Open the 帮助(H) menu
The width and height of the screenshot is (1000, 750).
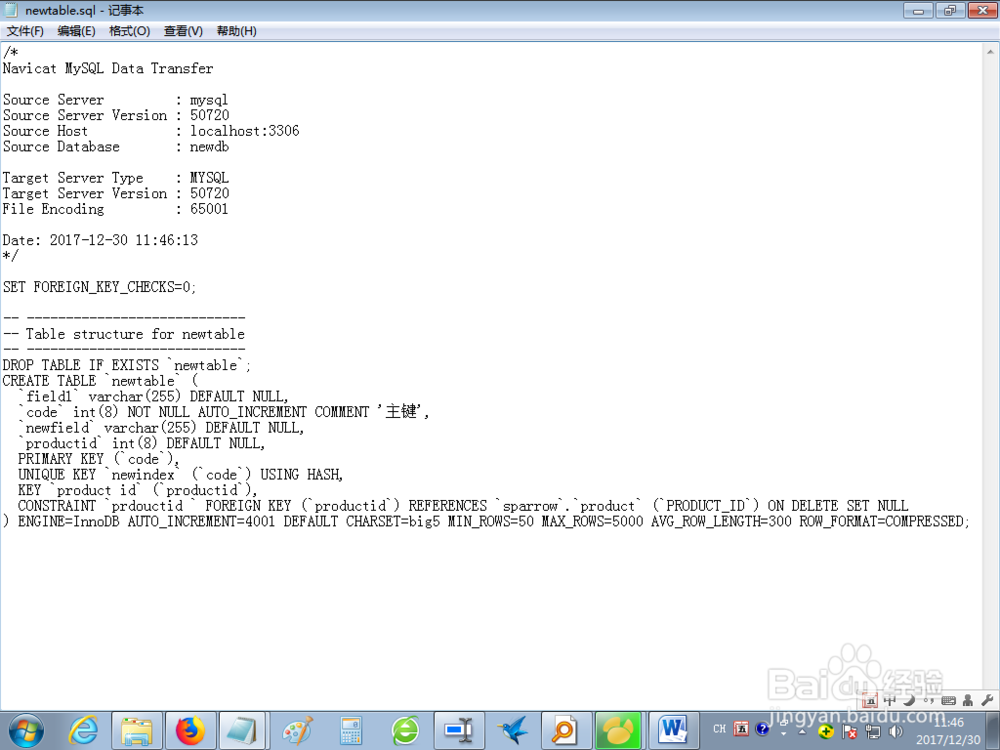click(237, 31)
